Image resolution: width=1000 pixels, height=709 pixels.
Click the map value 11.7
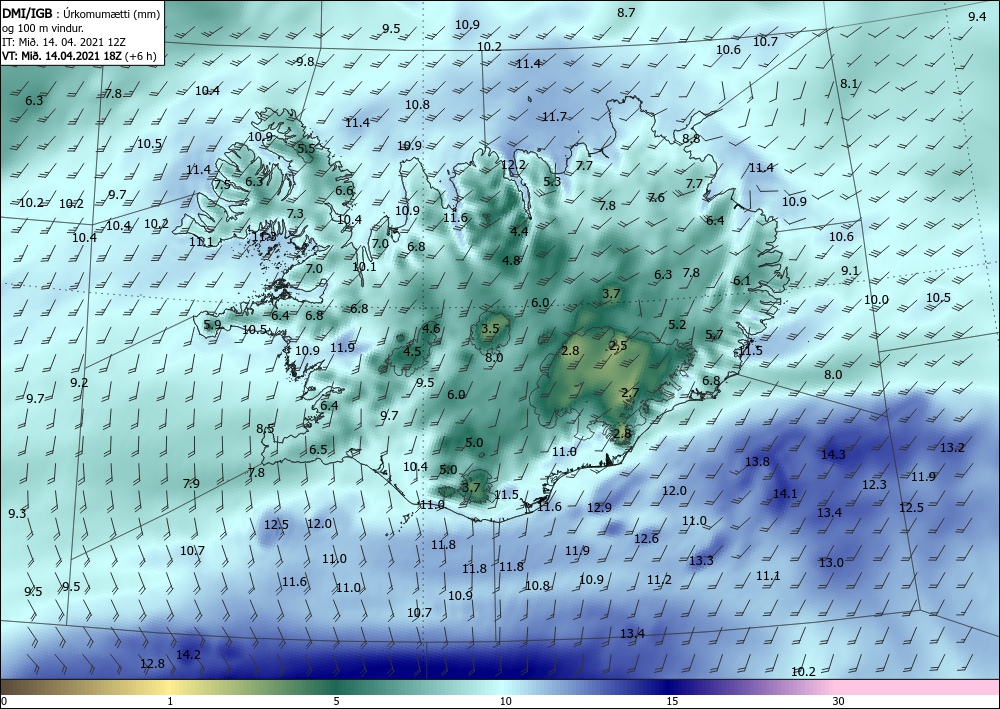point(554,117)
